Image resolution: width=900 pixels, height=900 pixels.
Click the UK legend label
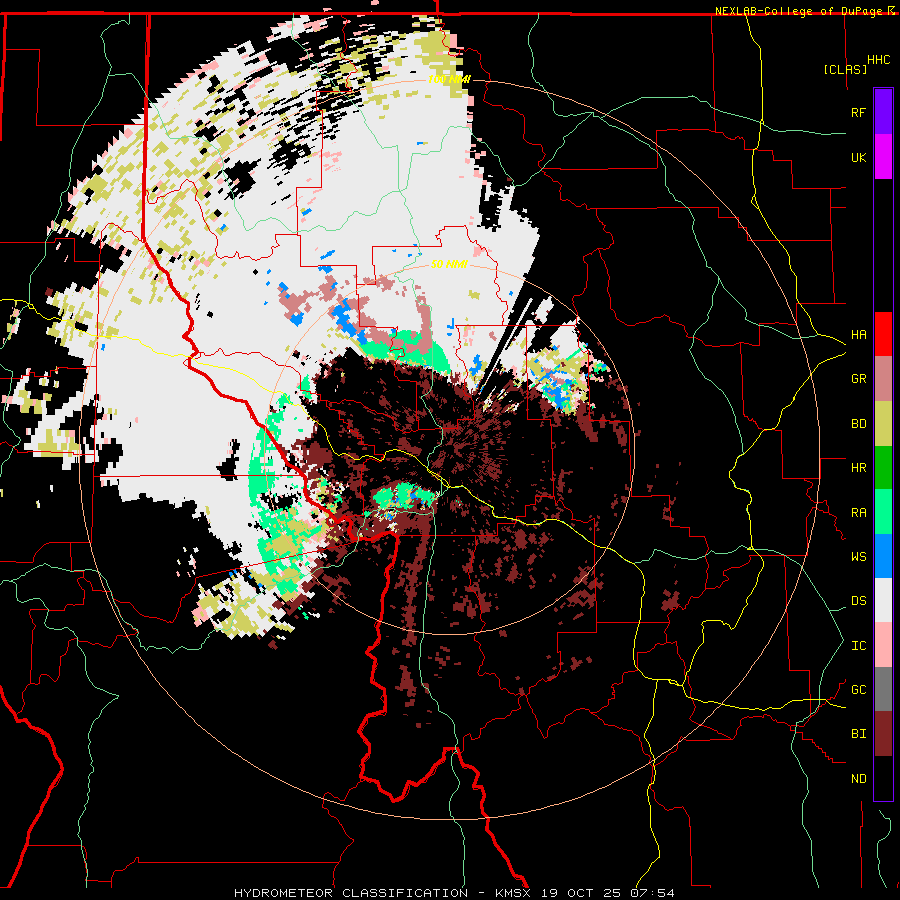[x=858, y=157]
